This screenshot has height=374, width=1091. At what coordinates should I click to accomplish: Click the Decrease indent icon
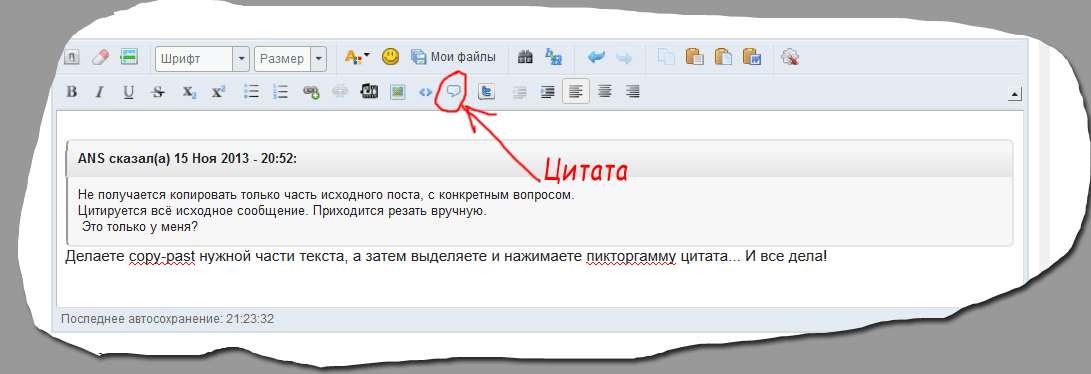tap(519, 92)
